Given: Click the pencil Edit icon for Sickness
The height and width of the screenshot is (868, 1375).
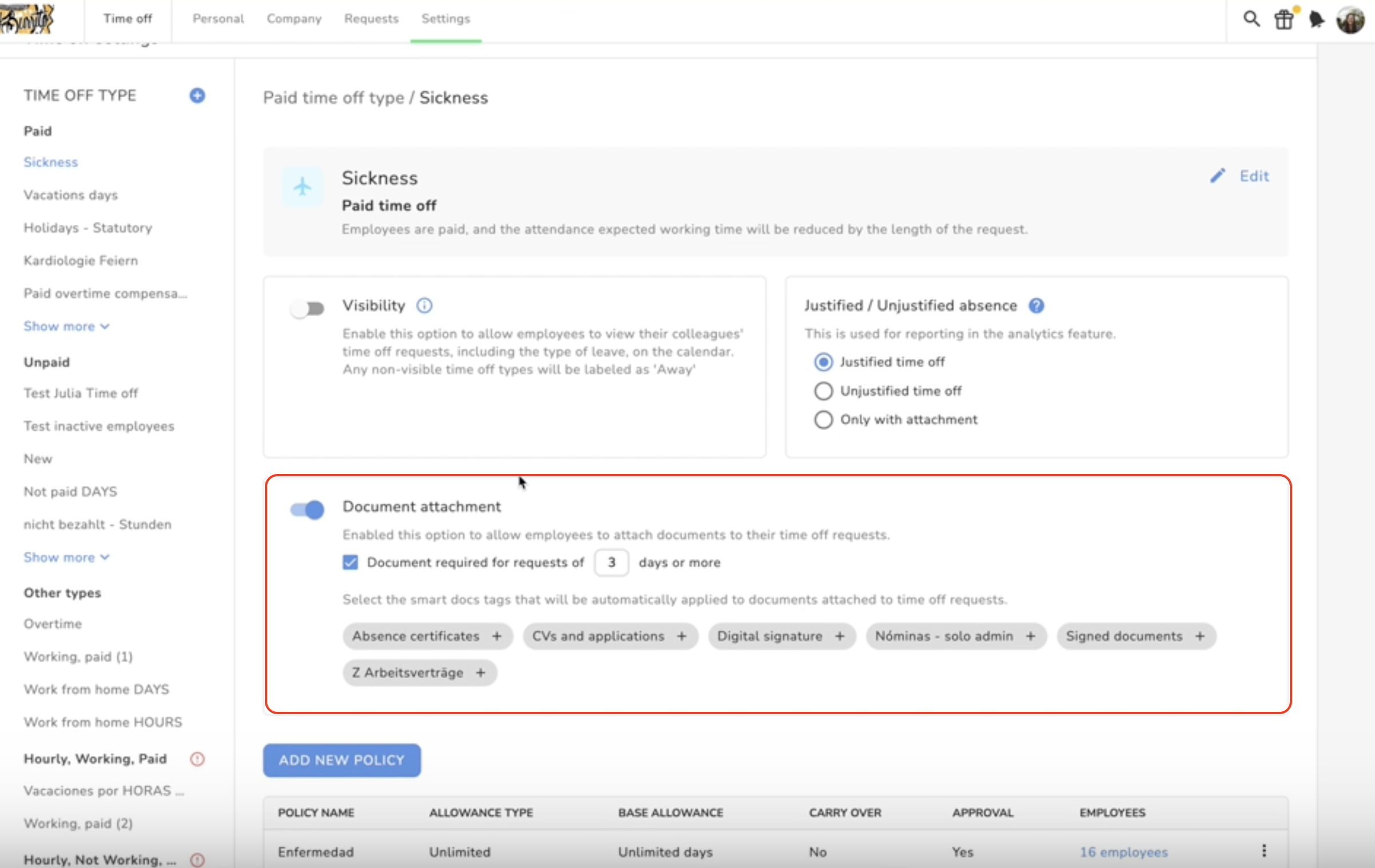Looking at the screenshot, I should tap(1218, 176).
